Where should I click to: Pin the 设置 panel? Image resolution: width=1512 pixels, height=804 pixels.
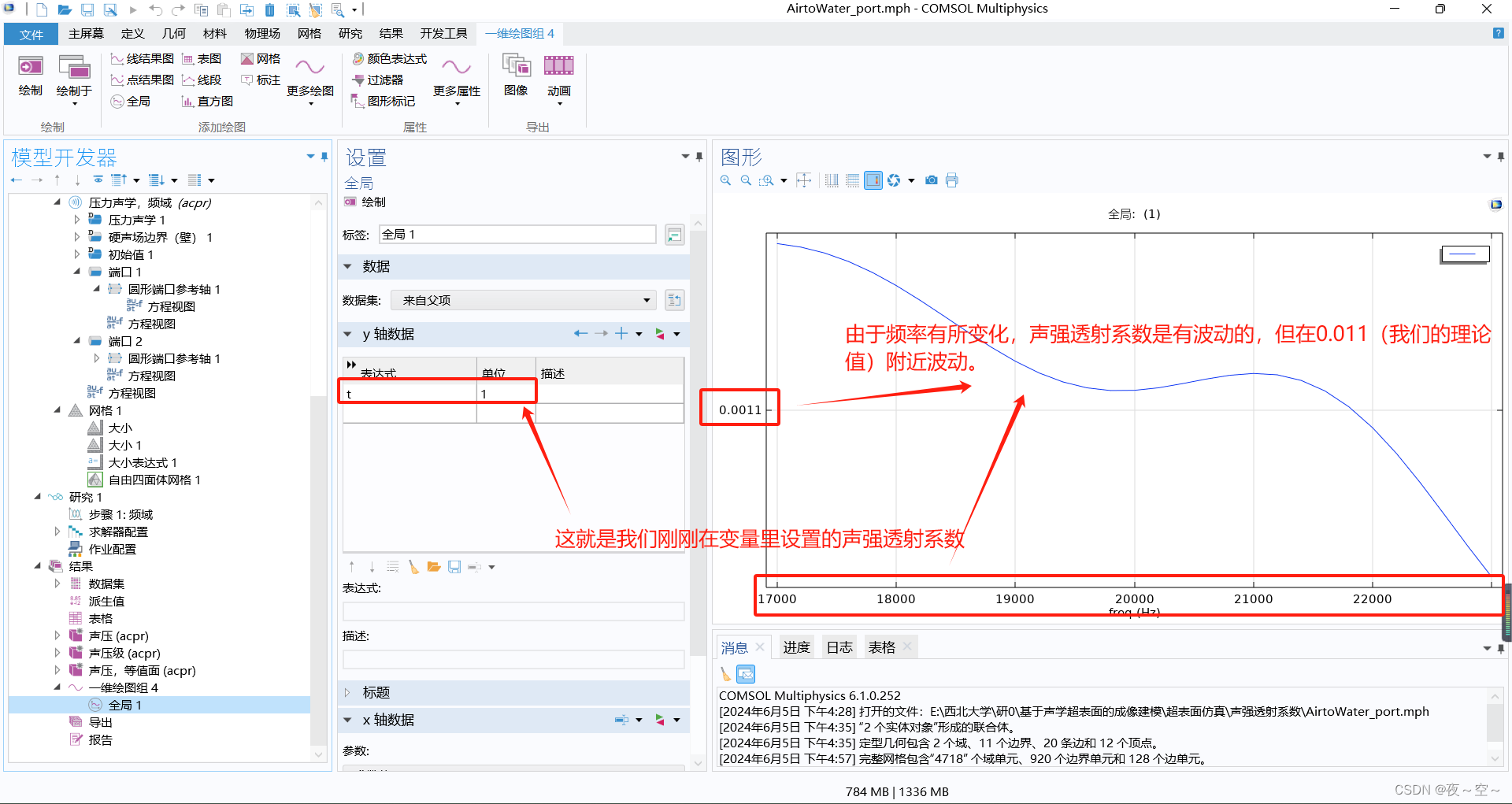coord(699,157)
